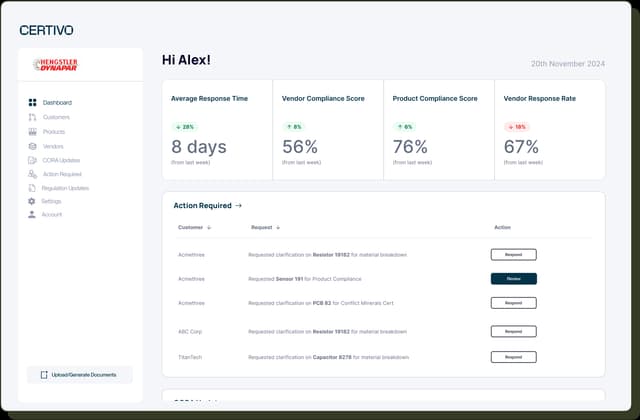Click the Dashboard grid icon in sidebar
This screenshot has width=640, height=420.
[32, 103]
